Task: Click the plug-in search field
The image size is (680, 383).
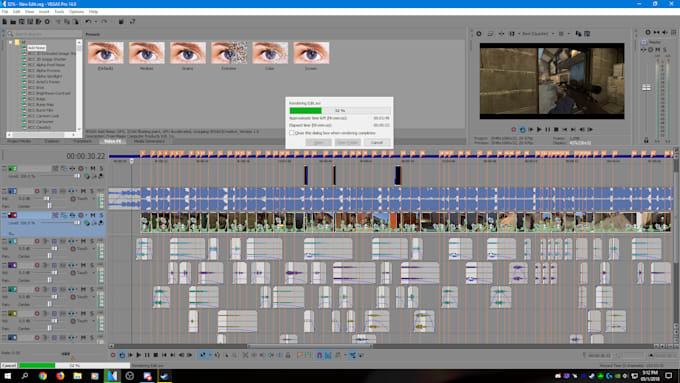Action: pyautogui.click(x=45, y=34)
